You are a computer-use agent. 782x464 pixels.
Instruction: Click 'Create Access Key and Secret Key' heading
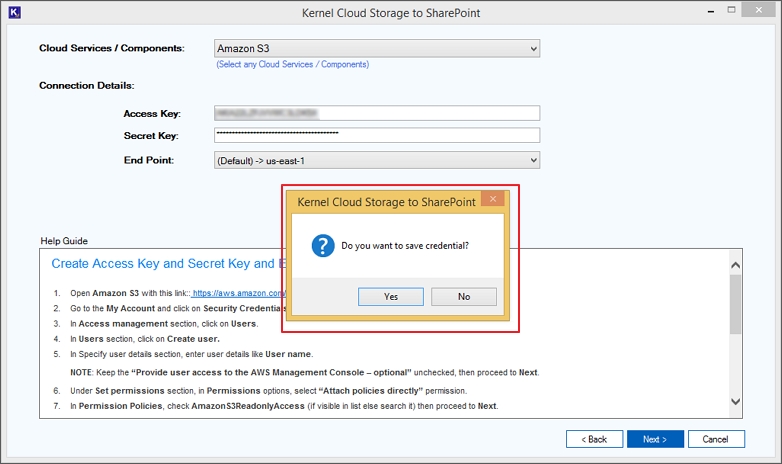[x=169, y=263]
